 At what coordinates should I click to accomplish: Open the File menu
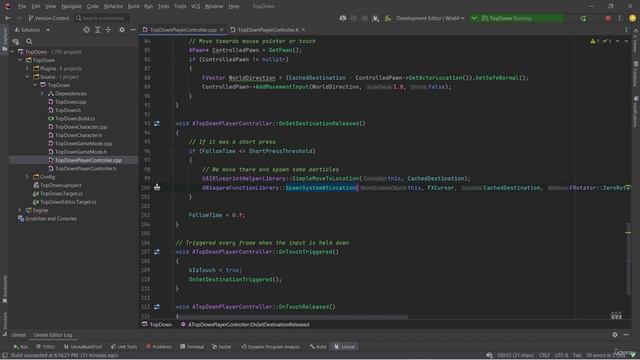tap(22, 7)
